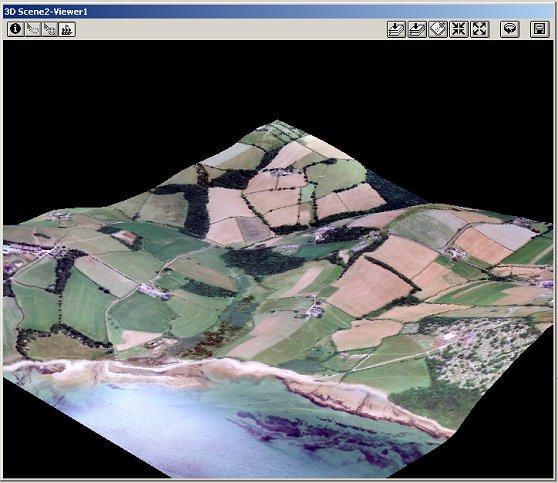Select the second arrow pointer with circle tool
Image resolution: width=558 pixels, height=483 pixels.
50,29
